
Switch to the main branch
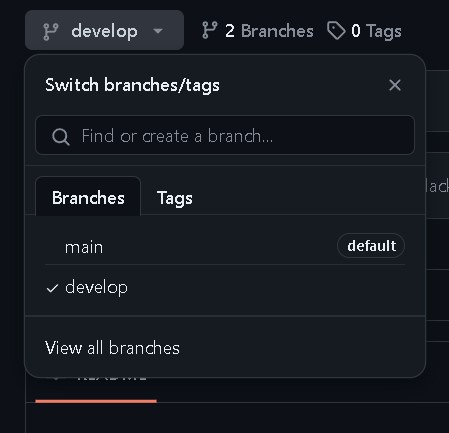coord(84,247)
